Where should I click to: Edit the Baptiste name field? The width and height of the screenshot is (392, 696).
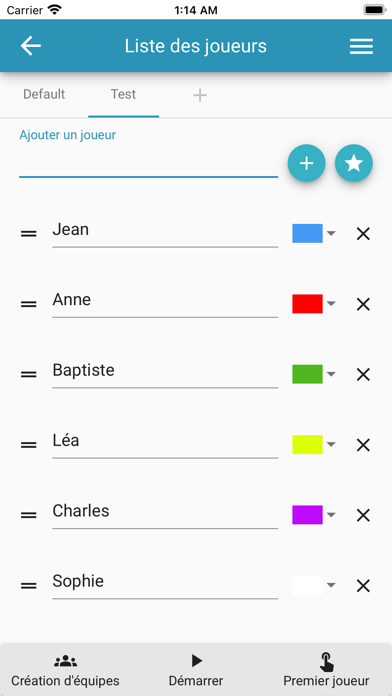point(165,372)
